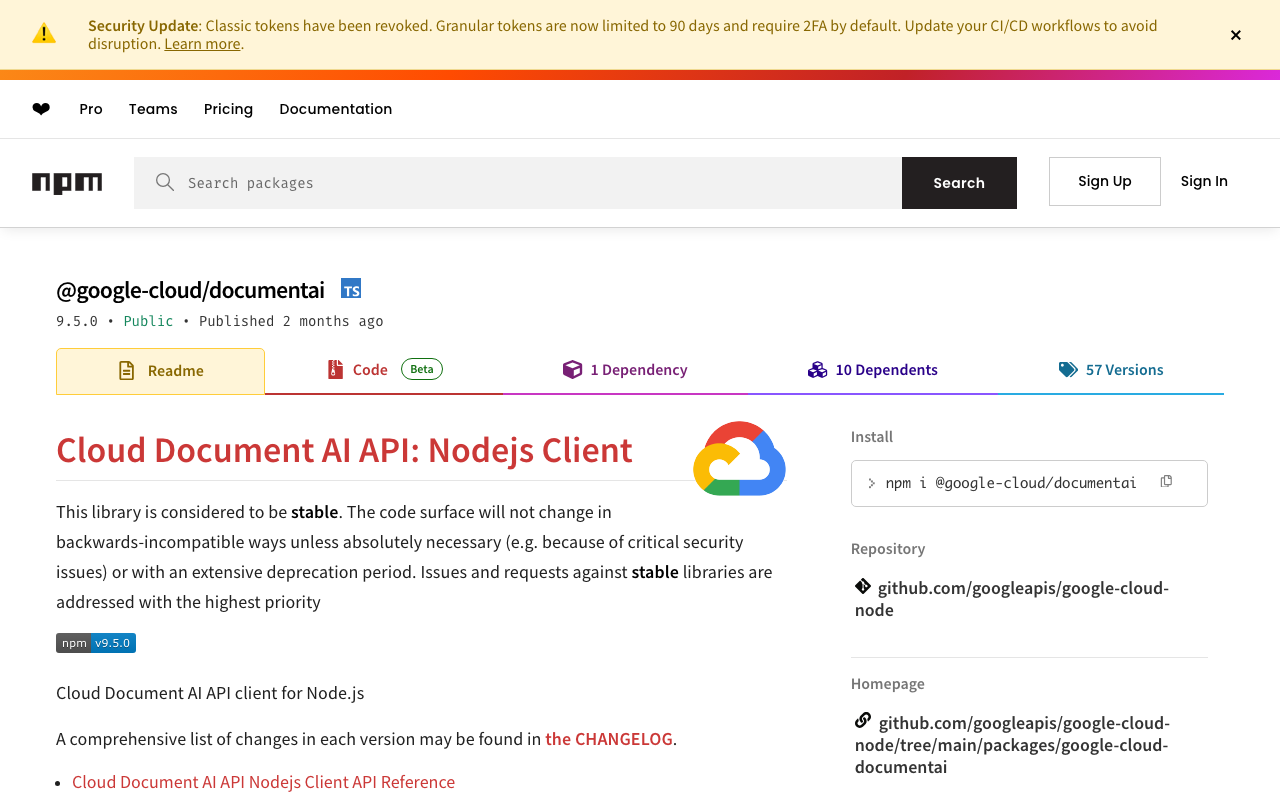Click the homepage chain link icon
The height and width of the screenshot is (800, 1280).
click(x=863, y=720)
